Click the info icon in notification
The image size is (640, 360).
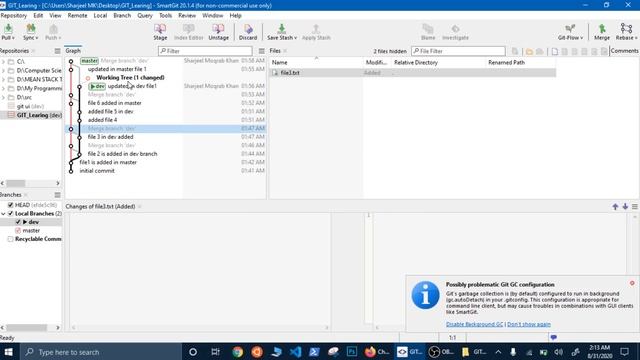tap(425, 295)
